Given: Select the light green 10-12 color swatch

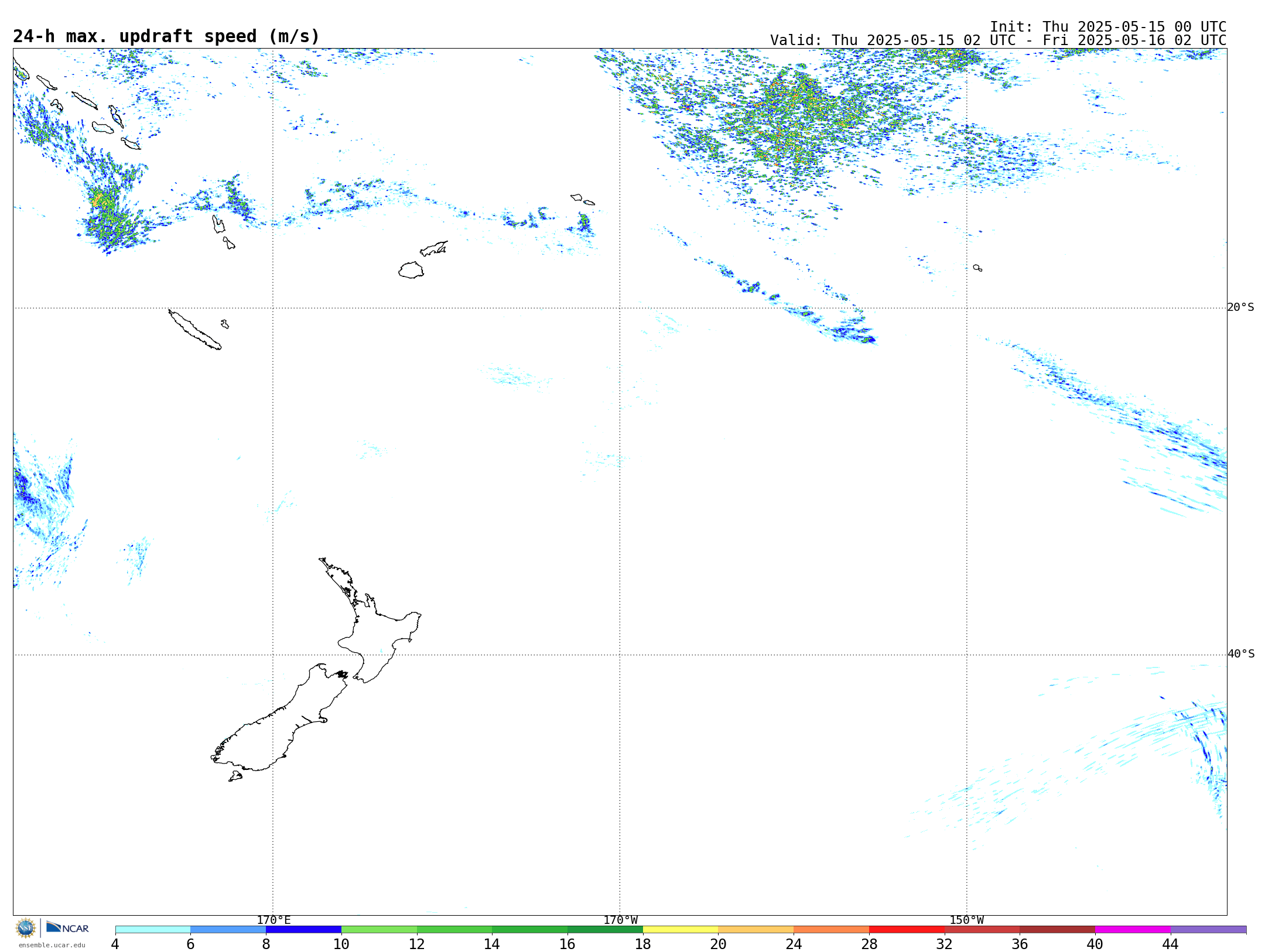Looking at the screenshot, I should (x=379, y=930).
